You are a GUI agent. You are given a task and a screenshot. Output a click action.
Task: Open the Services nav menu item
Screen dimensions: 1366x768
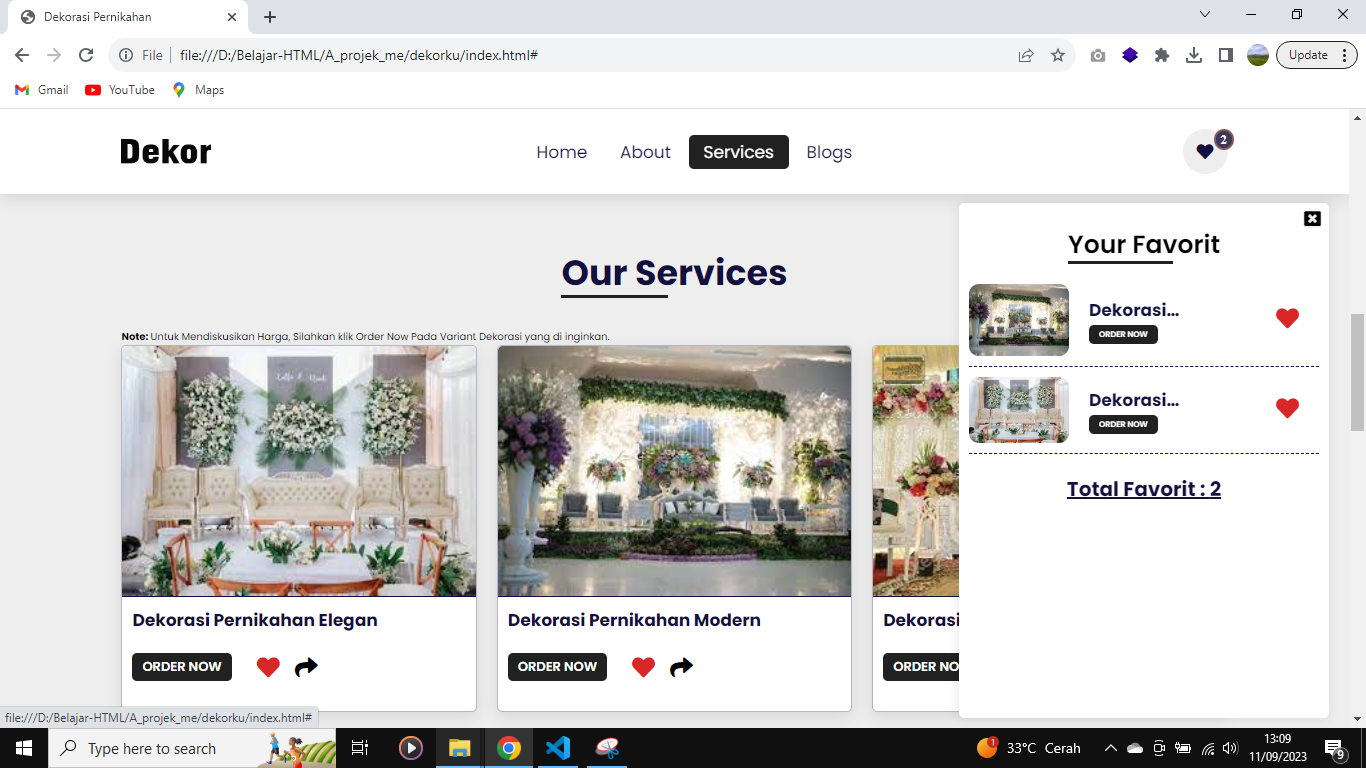coord(738,152)
